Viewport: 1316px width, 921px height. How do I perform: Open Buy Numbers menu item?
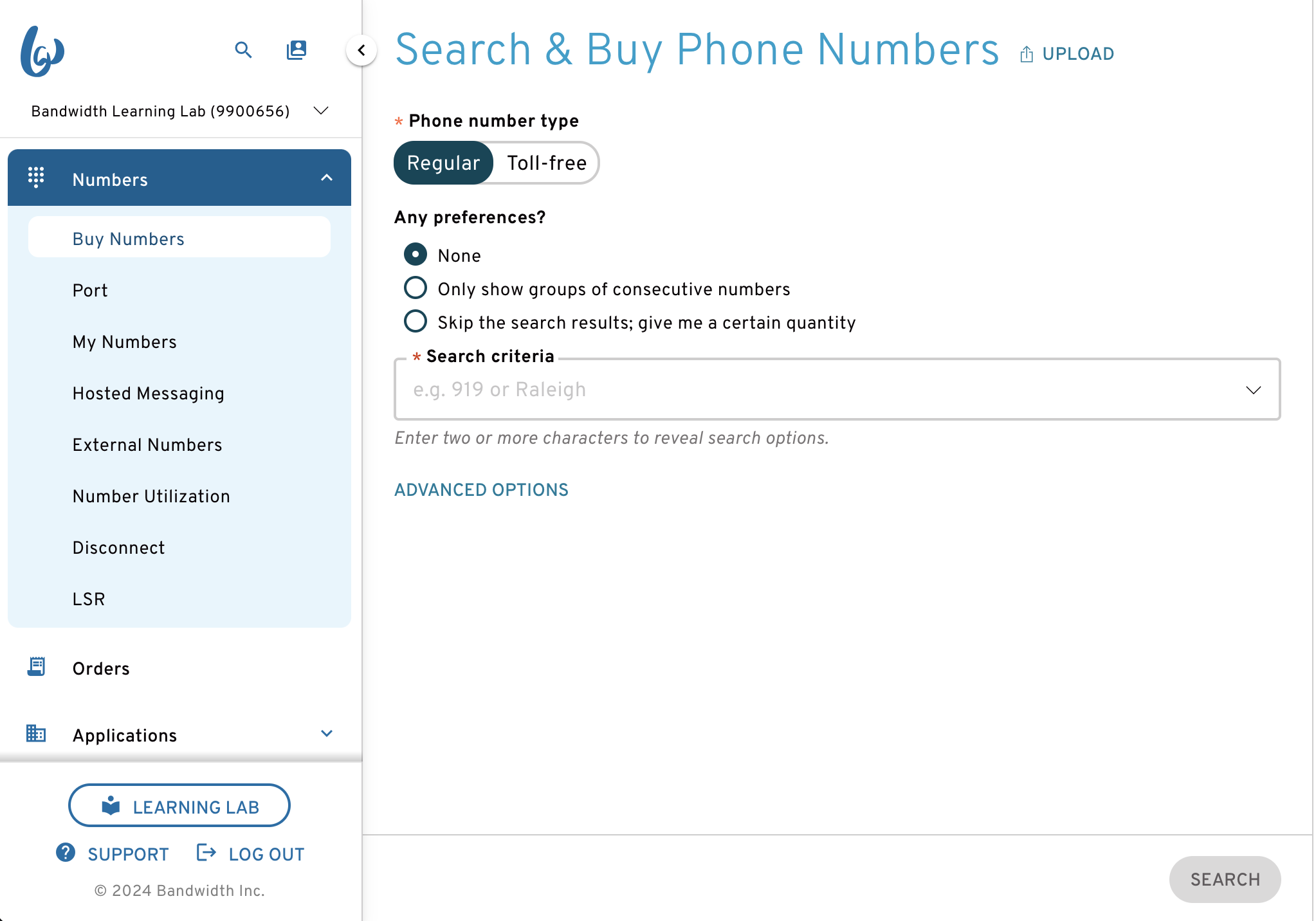[179, 238]
